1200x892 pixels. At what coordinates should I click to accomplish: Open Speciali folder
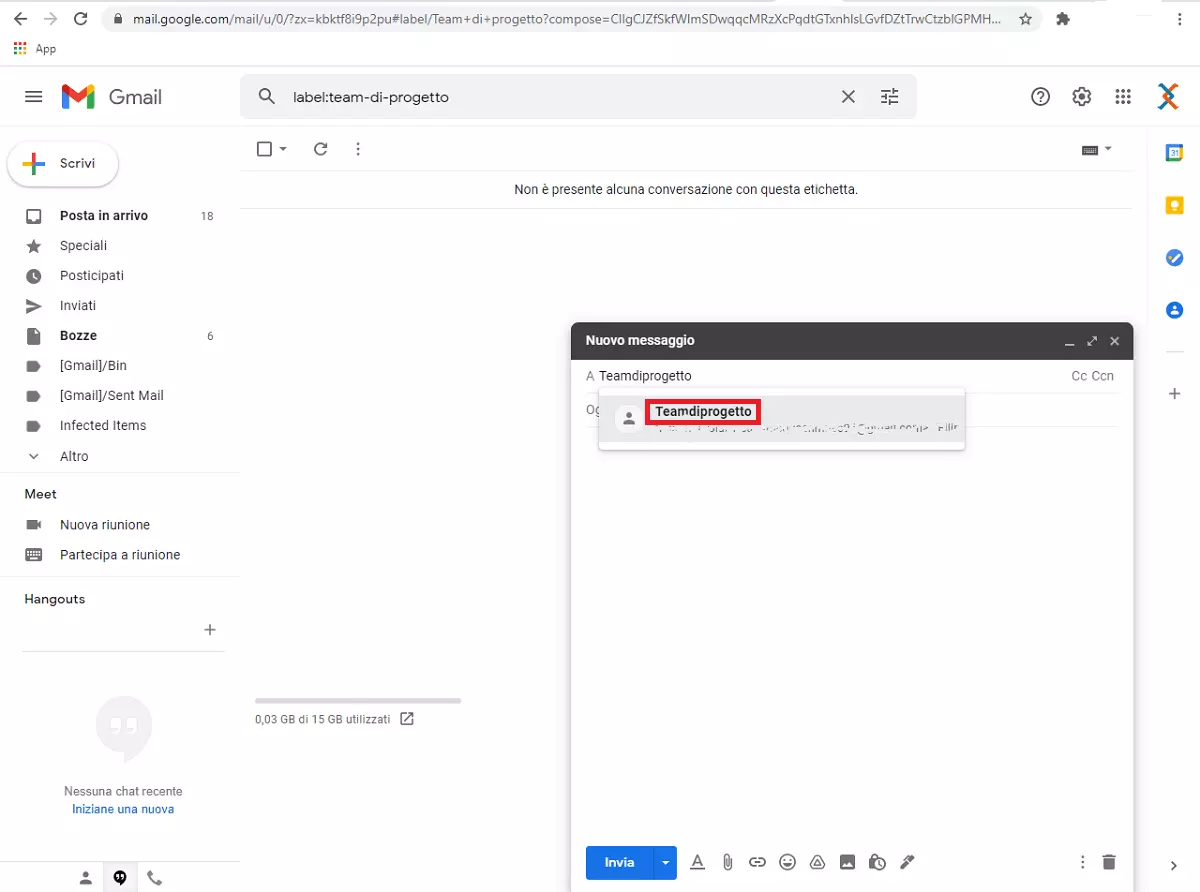click(83, 246)
